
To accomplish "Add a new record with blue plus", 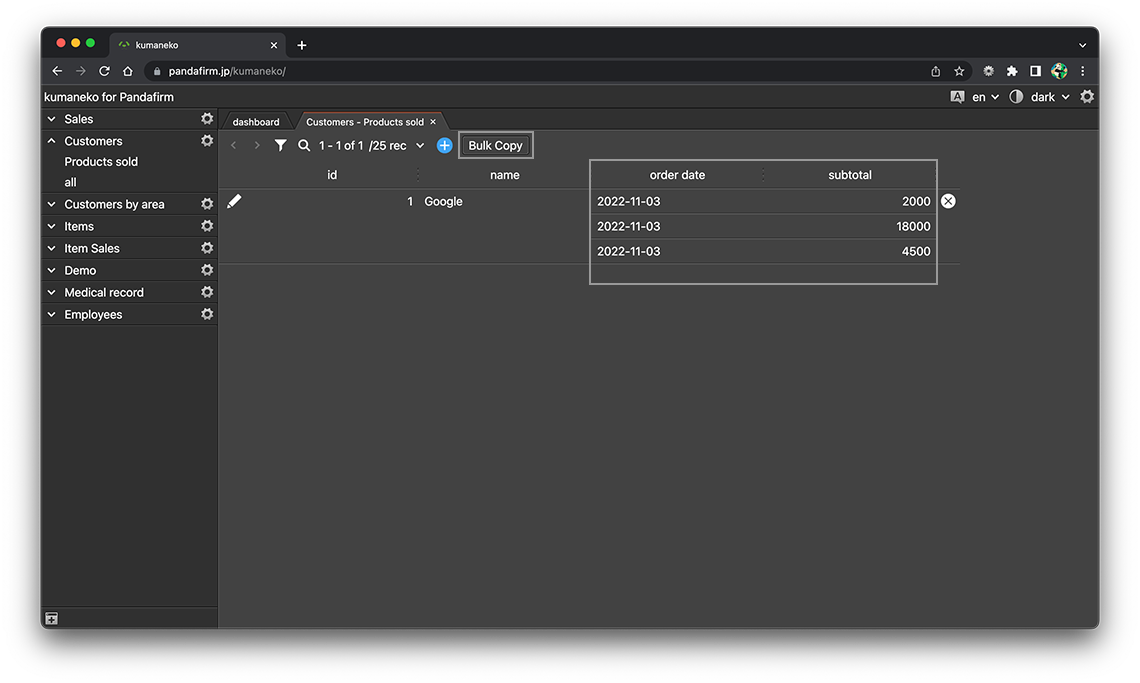I will [445, 146].
